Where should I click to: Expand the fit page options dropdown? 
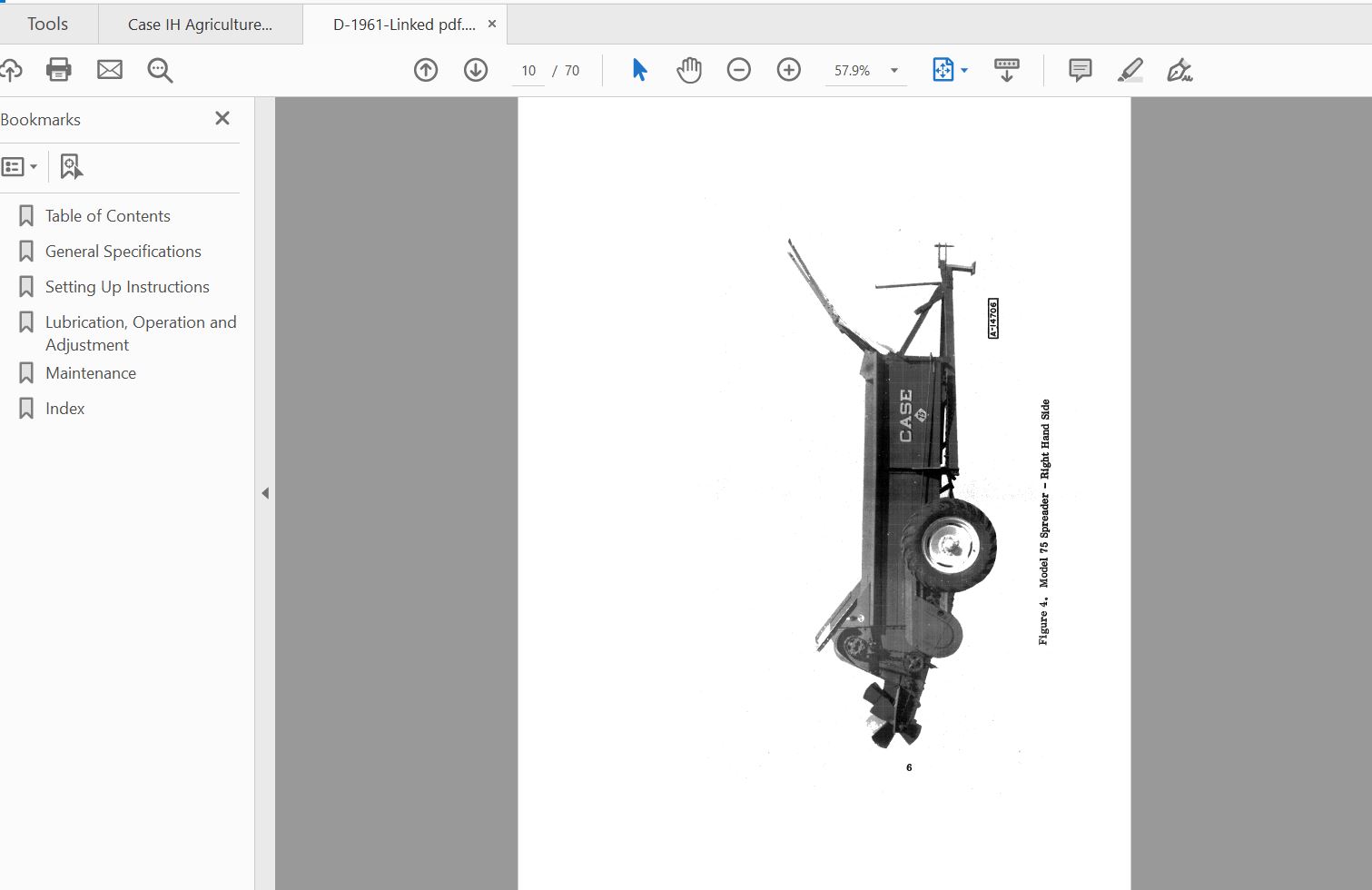pos(964,71)
